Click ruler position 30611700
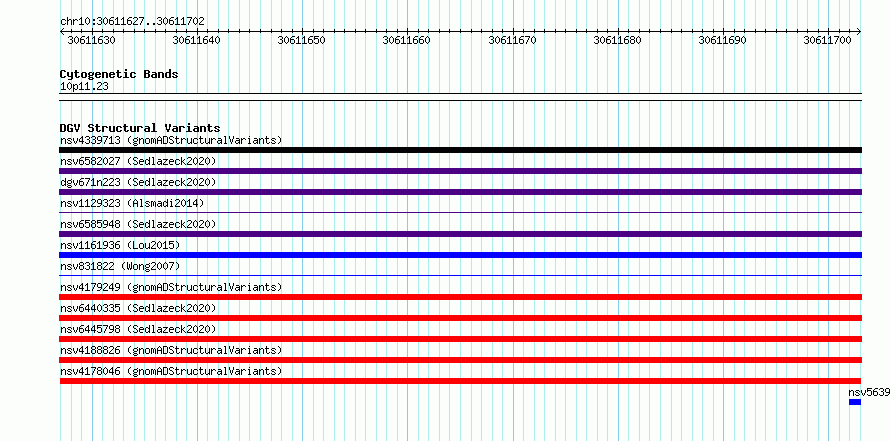890x441 pixels. point(828,40)
